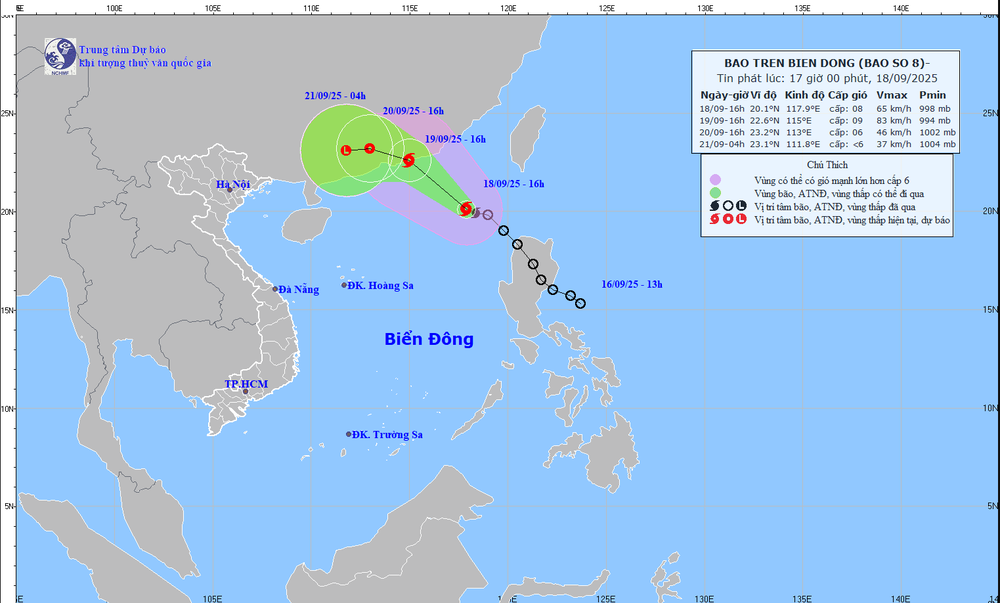Screen dimensions: 1000x603
Task: Click the 'Vmax' column header
Action: coord(891,95)
